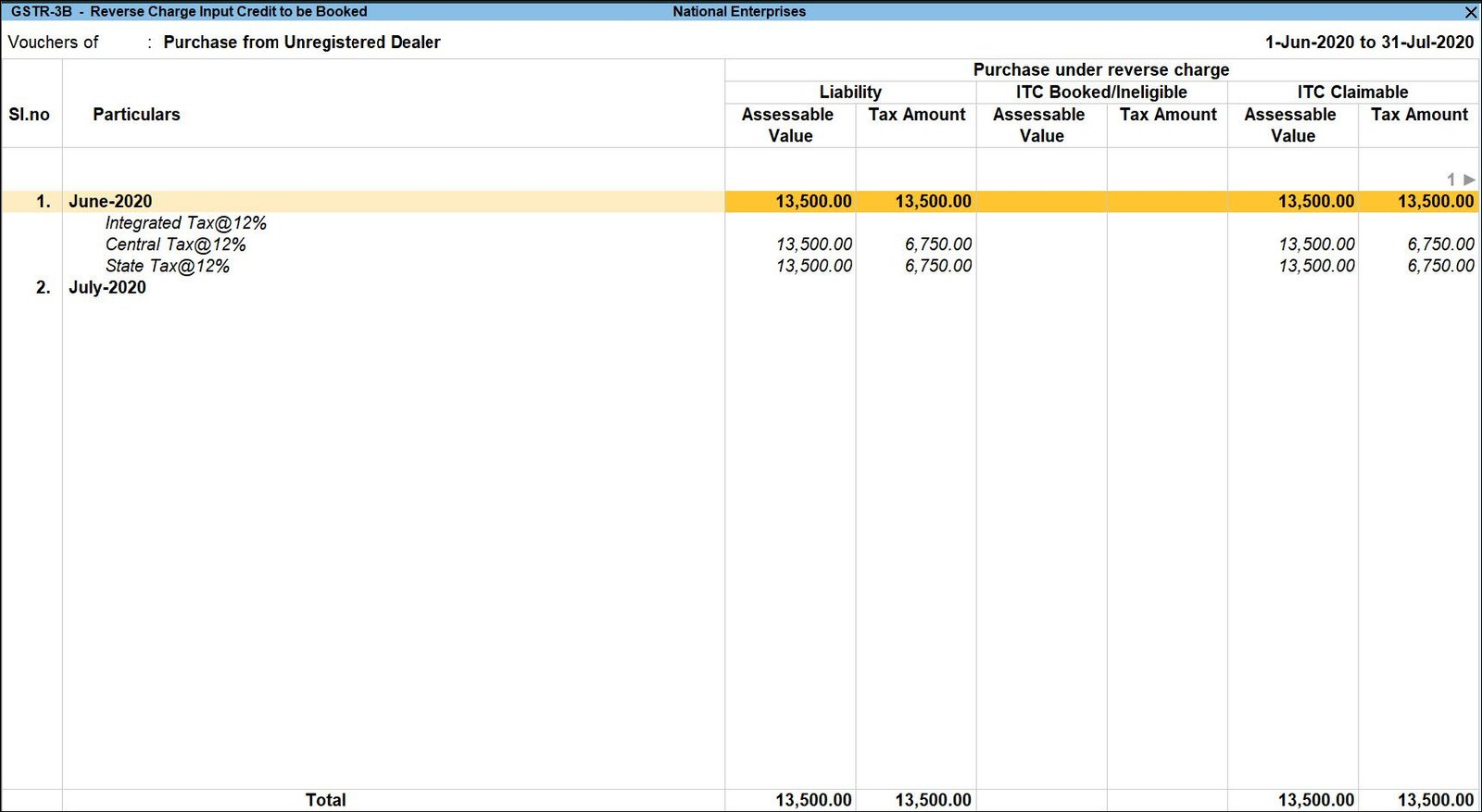Open the July-2020 month entry

click(x=107, y=288)
